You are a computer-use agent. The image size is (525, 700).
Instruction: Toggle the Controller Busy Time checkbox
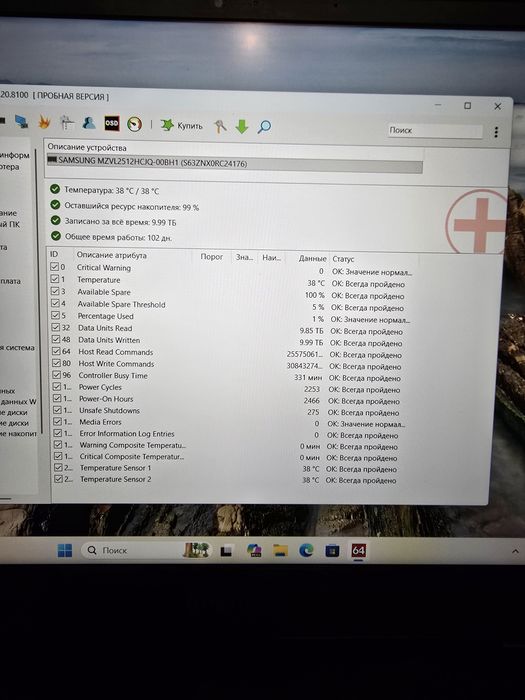pyautogui.click(x=57, y=375)
